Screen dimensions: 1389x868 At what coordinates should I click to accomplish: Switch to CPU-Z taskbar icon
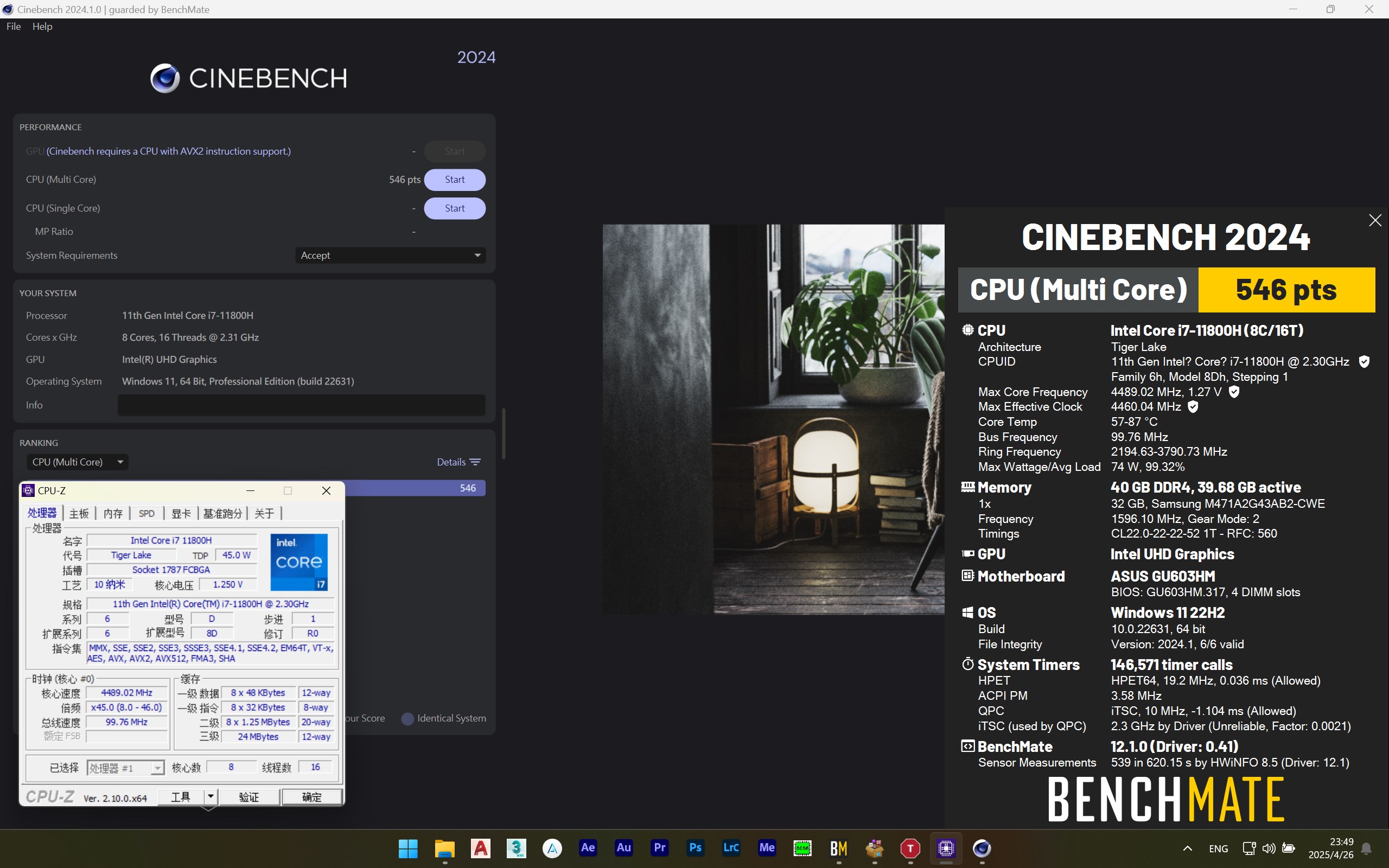(x=946, y=848)
